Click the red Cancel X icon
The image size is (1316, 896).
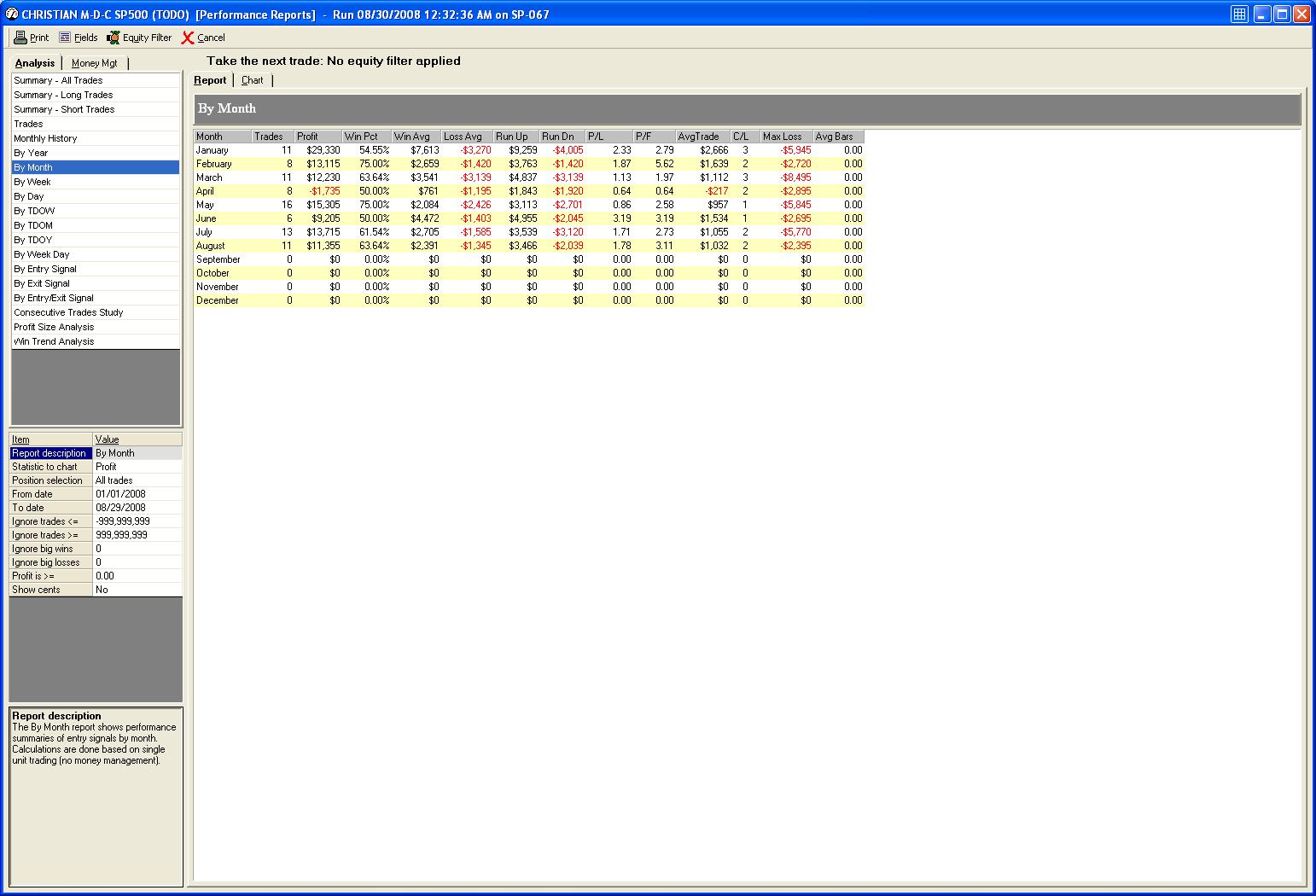click(188, 38)
